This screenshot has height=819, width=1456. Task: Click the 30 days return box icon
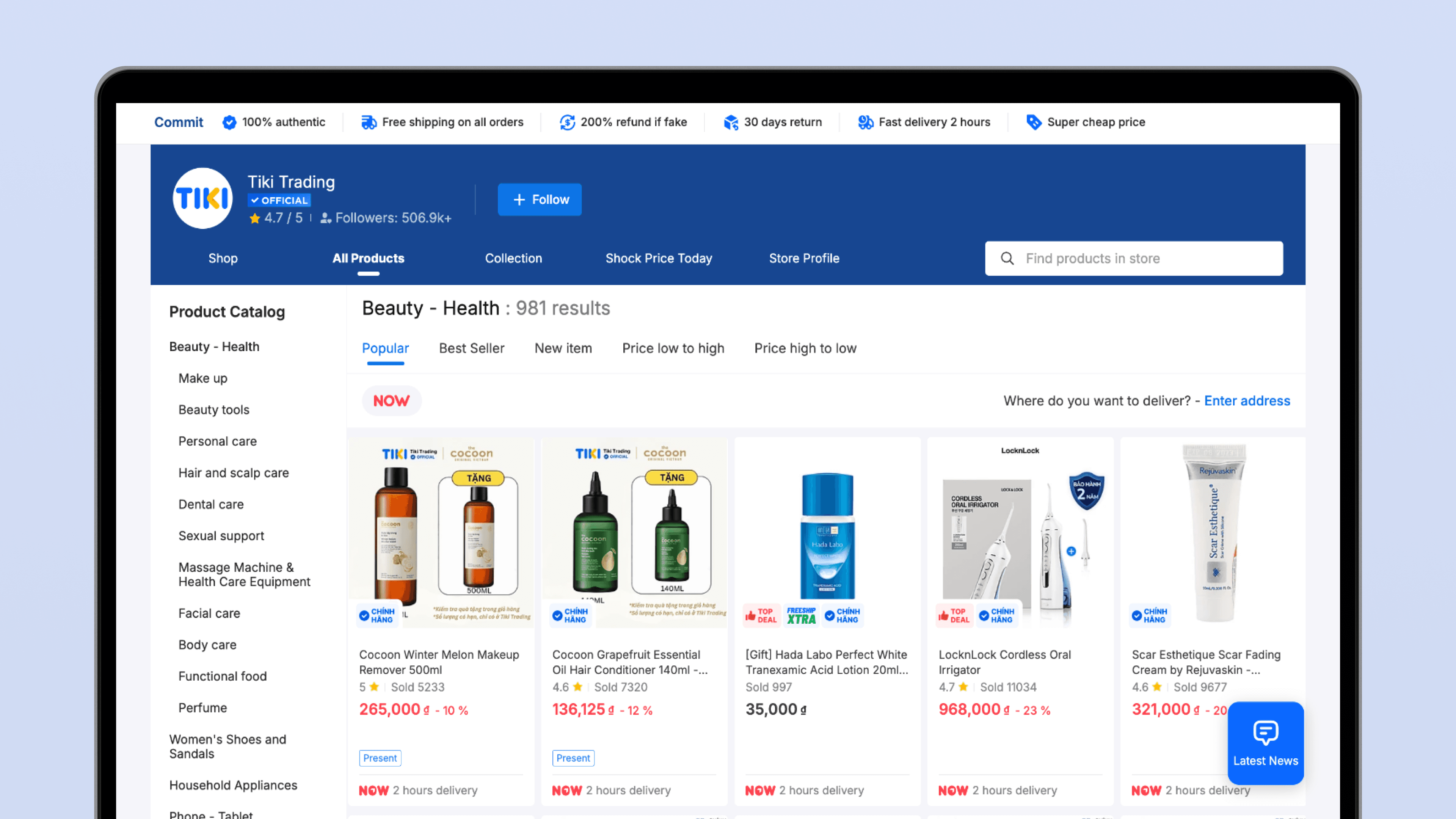pos(731,122)
